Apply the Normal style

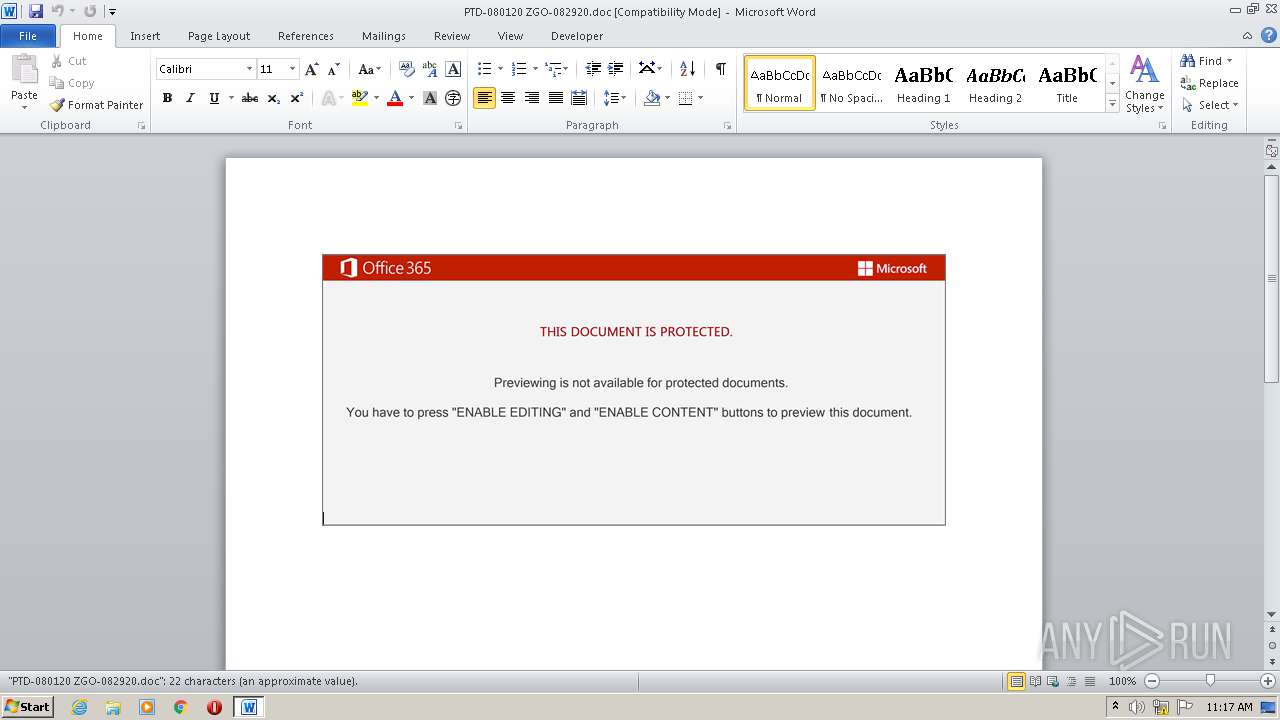[x=780, y=83]
